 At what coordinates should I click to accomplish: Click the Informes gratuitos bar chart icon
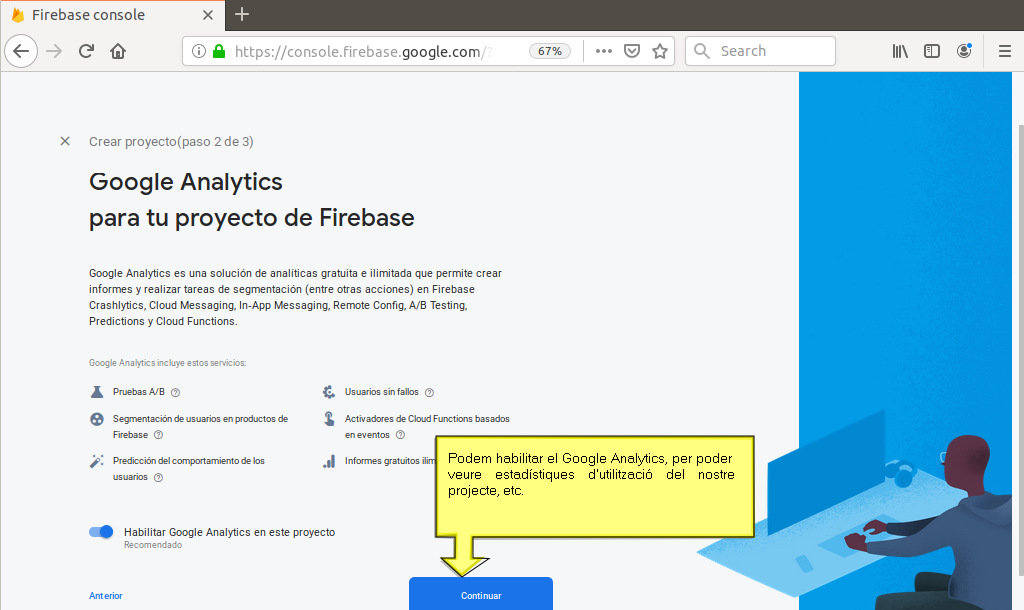[329, 462]
